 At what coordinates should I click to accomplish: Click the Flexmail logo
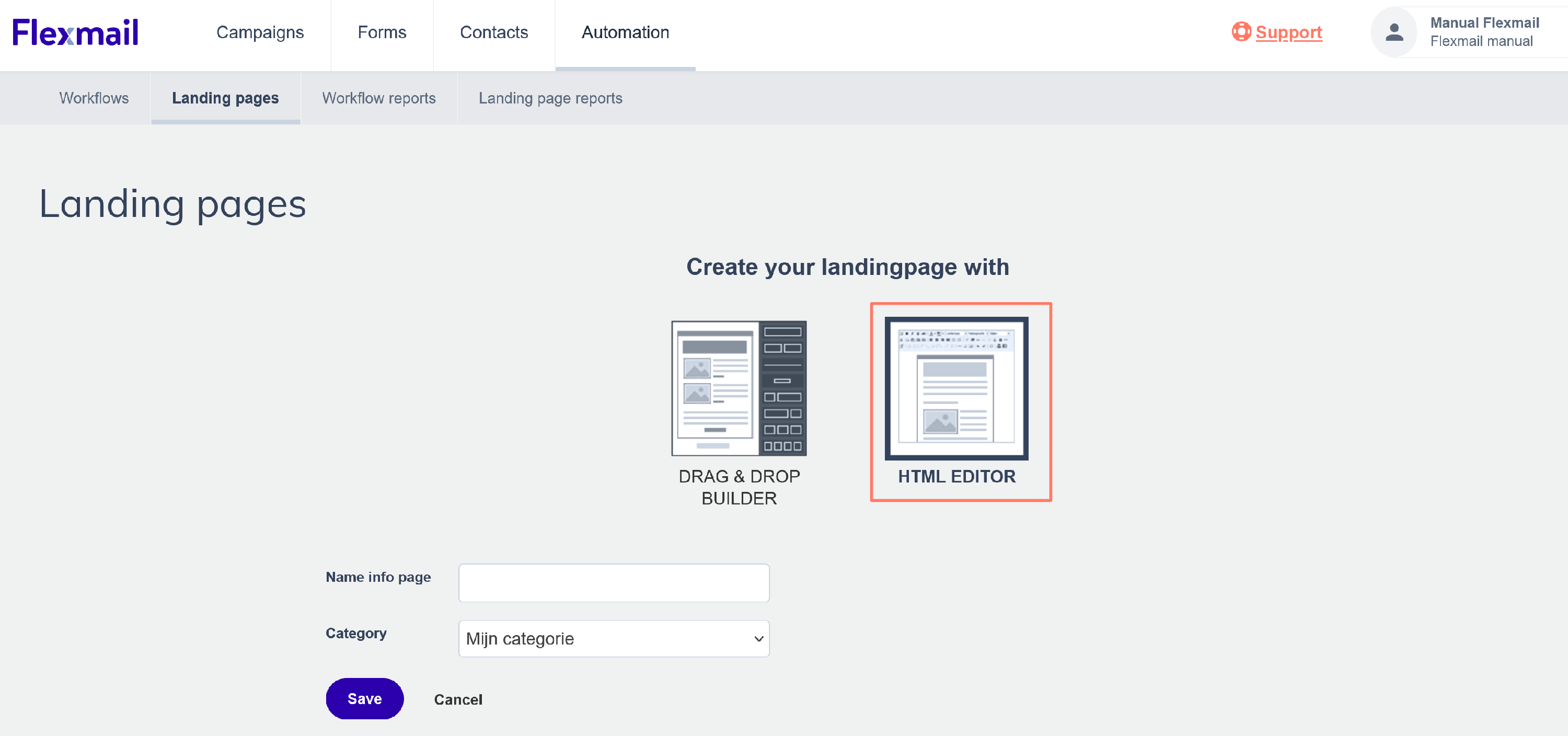tap(75, 32)
